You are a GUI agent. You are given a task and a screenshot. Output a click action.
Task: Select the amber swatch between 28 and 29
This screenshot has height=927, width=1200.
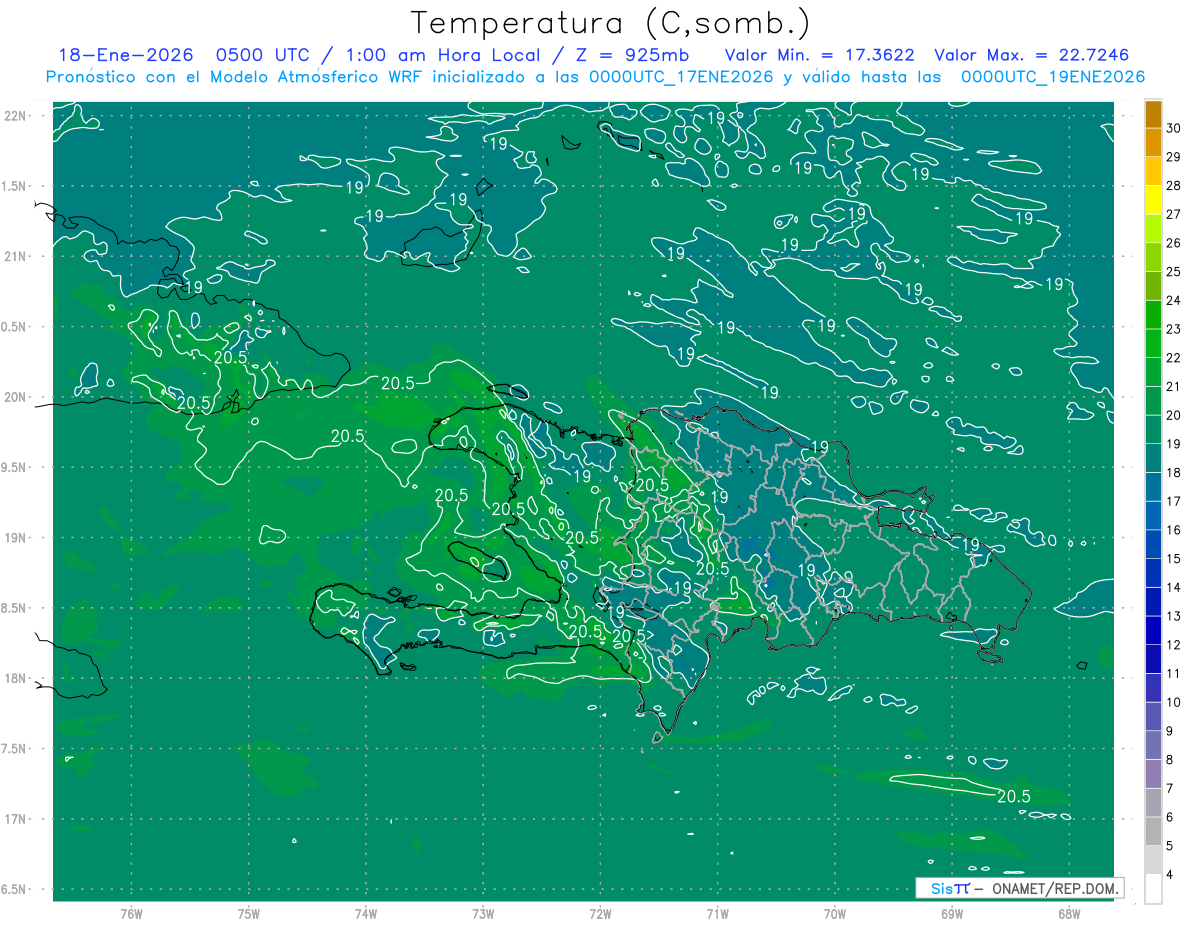coord(1153,171)
